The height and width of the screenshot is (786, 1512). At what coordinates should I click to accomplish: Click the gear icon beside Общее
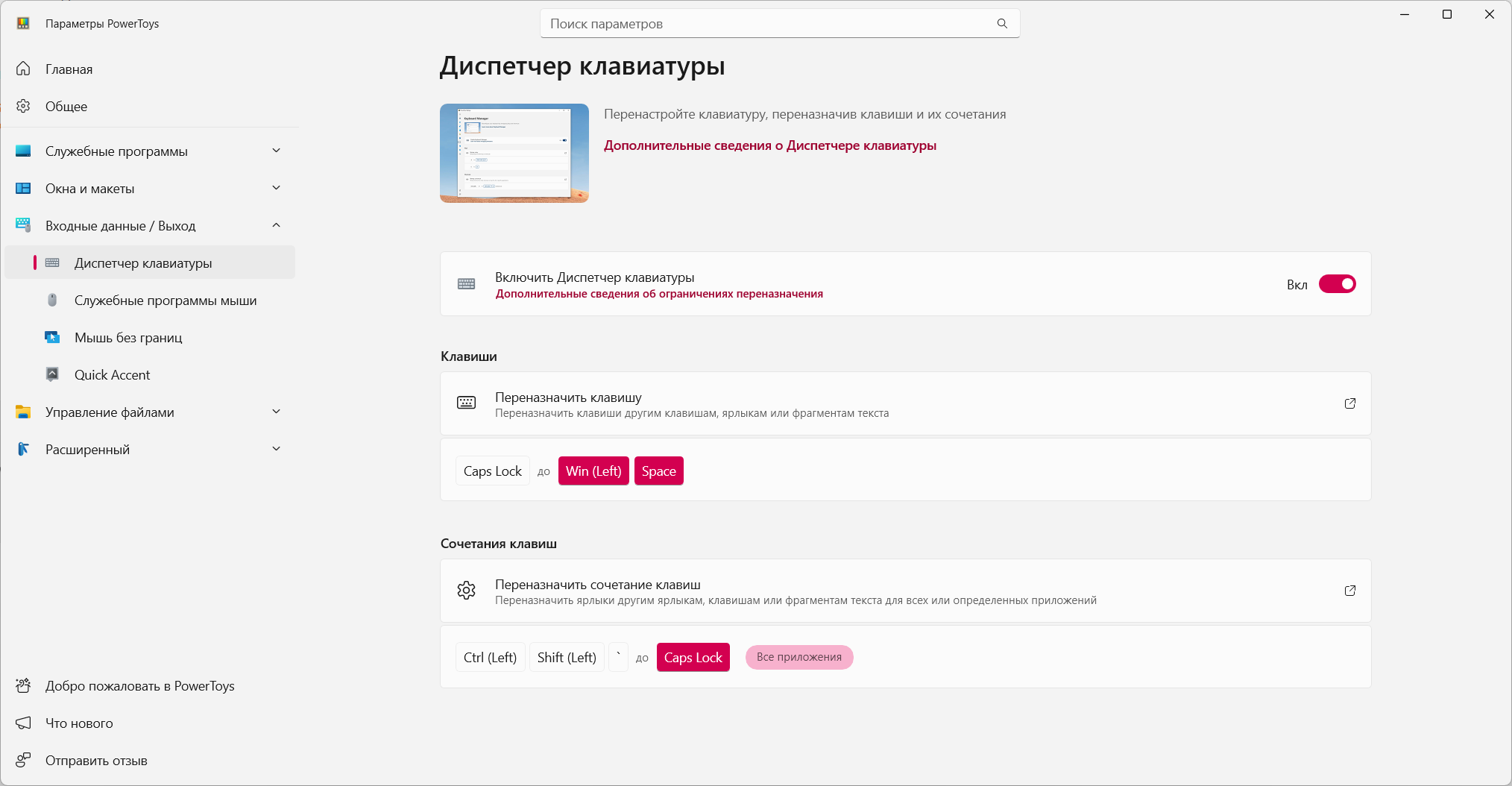point(23,106)
